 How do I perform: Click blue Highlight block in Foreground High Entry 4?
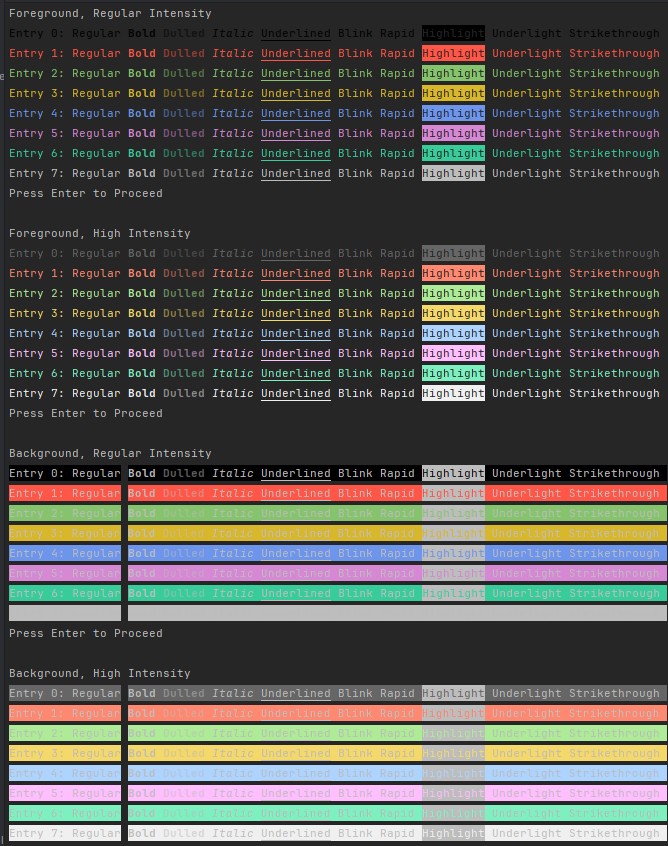[453, 334]
